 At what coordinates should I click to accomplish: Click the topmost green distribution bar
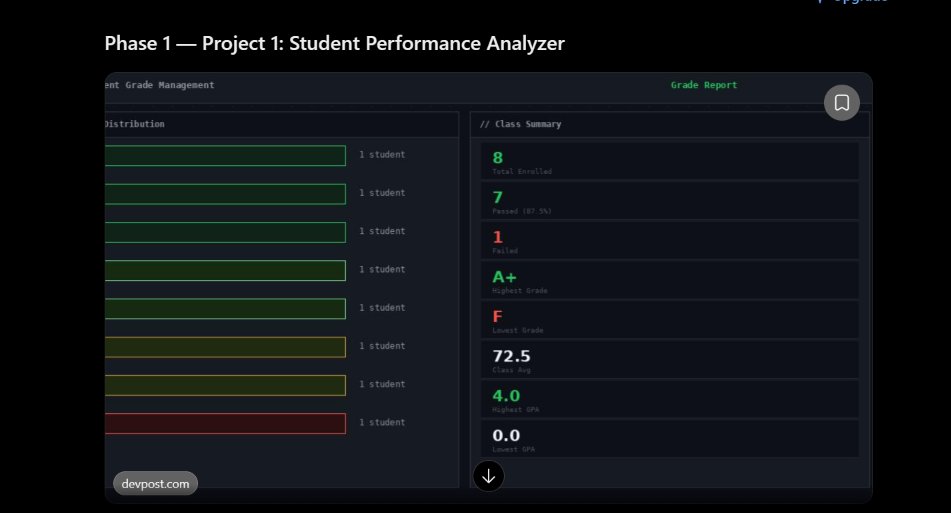pos(225,155)
